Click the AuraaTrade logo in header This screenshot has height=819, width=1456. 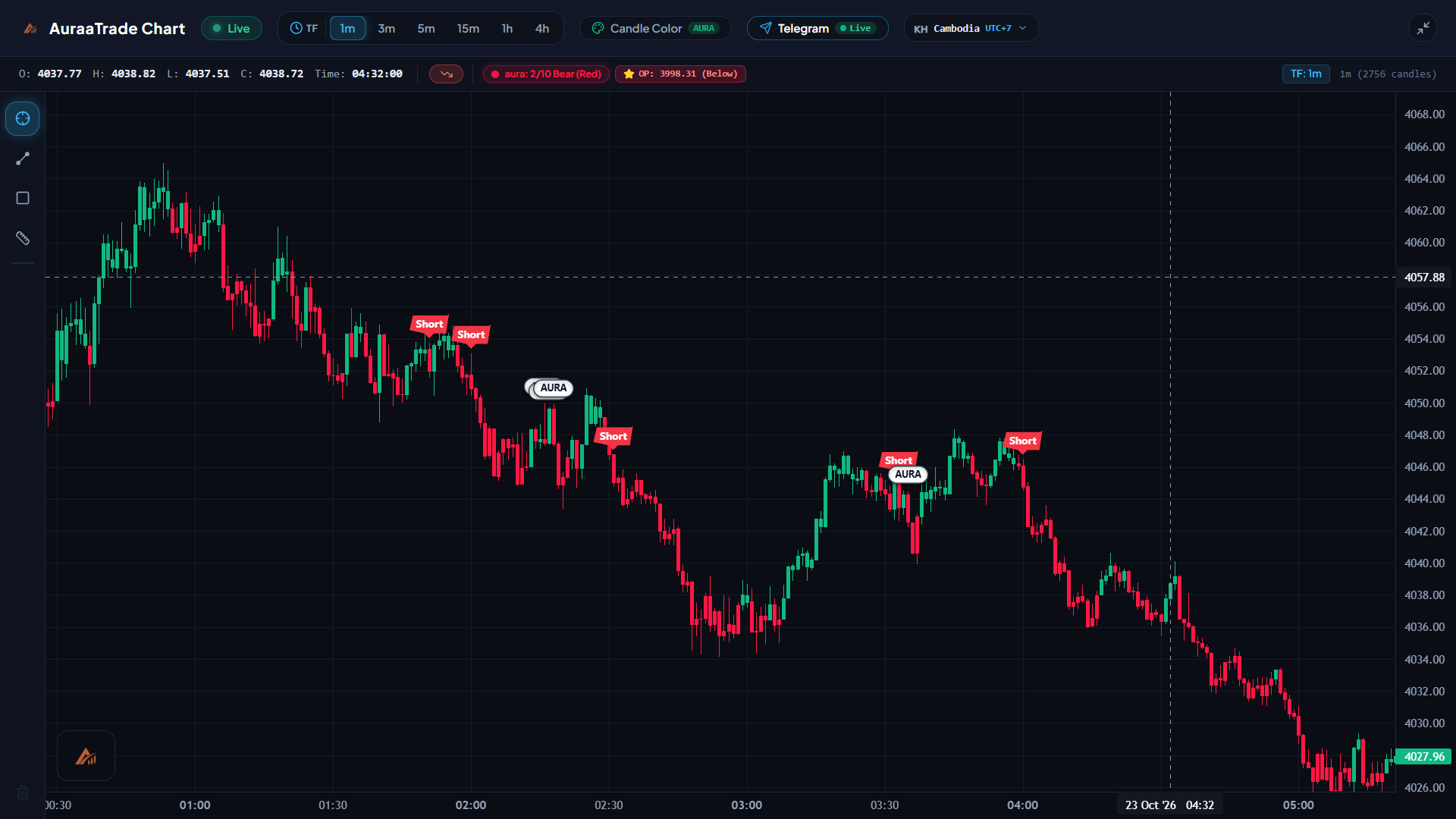30,29
